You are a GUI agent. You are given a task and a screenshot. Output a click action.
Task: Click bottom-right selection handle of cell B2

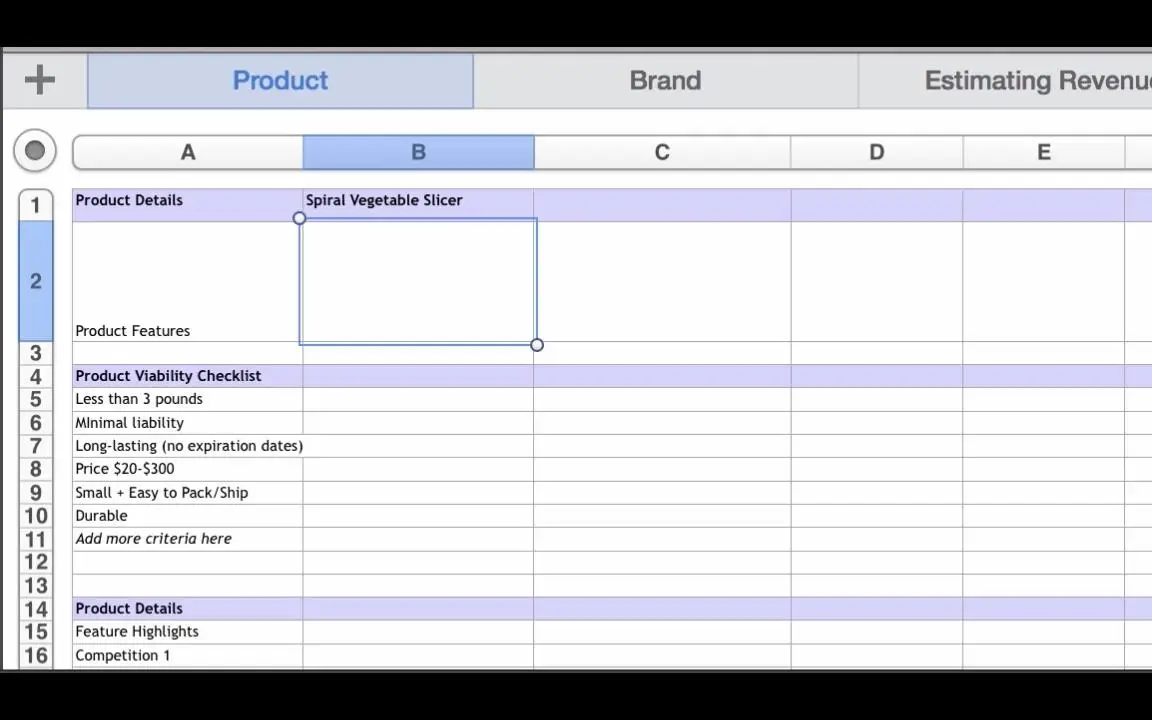[537, 345]
